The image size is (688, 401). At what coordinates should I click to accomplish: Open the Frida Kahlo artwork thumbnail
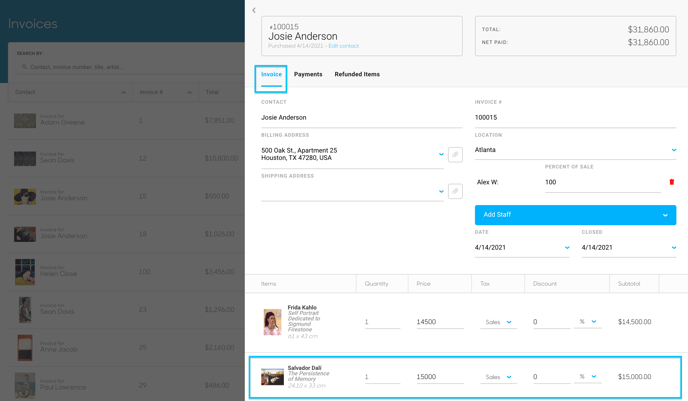coord(272,322)
